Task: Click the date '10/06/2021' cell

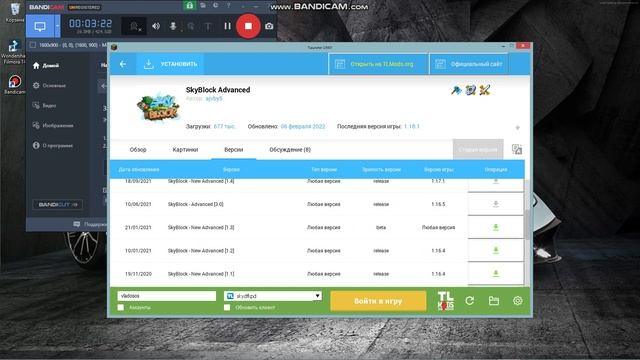Action: pos(138,204)
